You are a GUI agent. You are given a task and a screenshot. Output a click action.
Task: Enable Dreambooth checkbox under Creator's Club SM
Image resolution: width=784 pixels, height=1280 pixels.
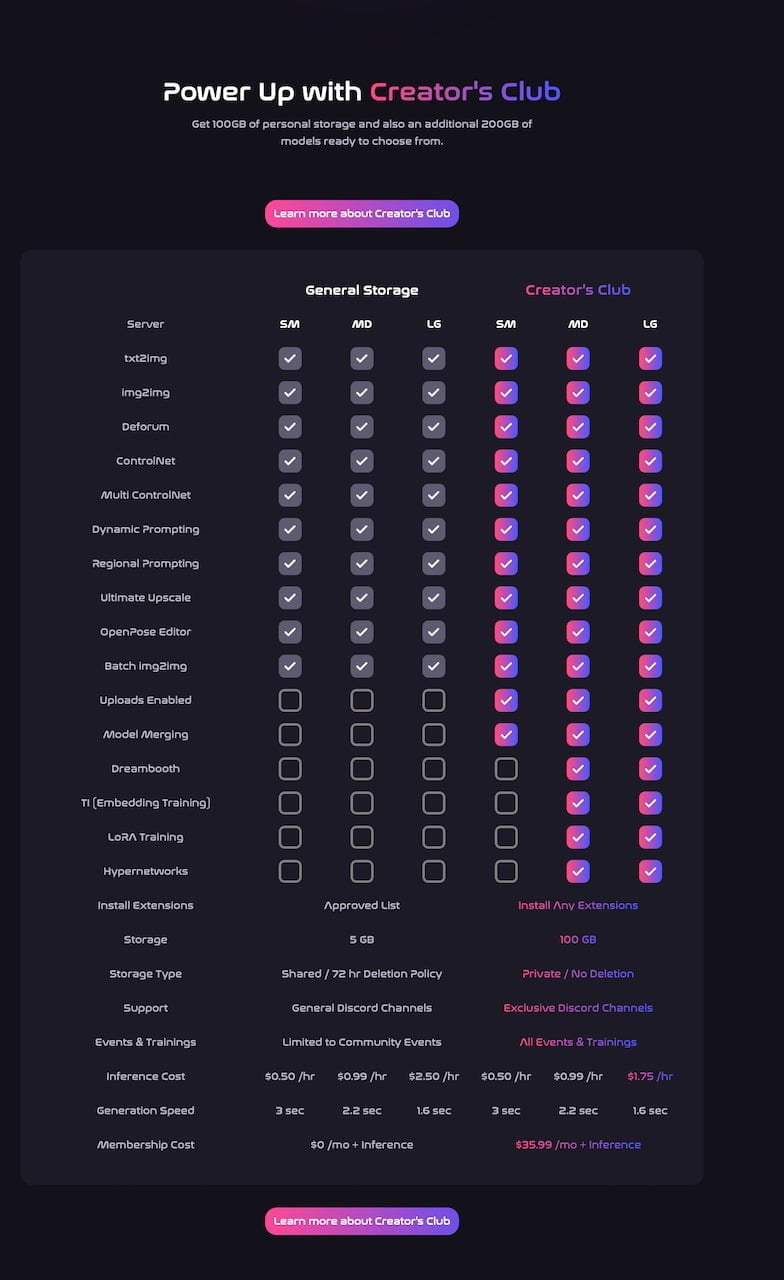point(506,768)
